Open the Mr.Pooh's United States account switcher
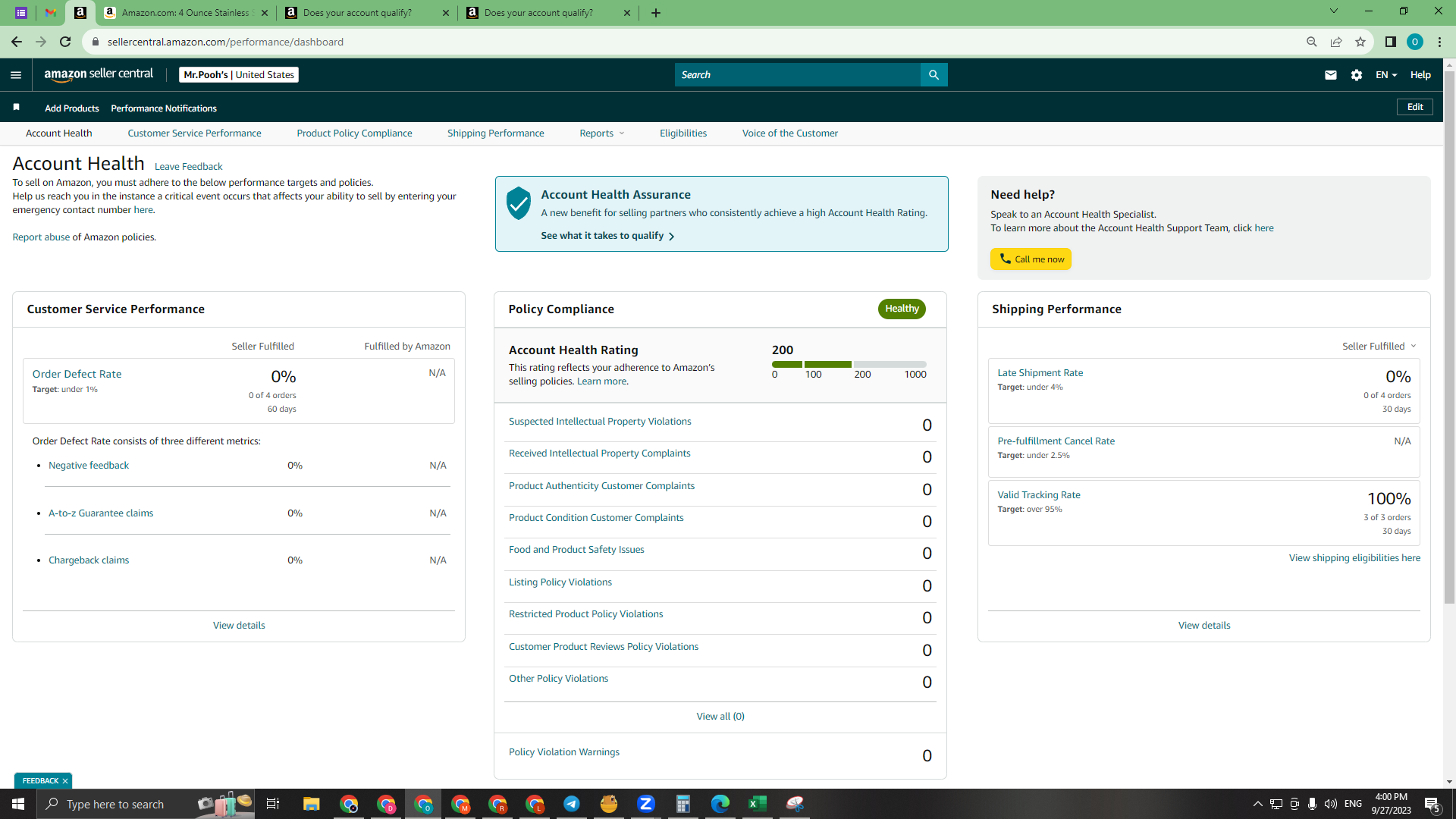The image size is (1456, 819). (239, 74)
